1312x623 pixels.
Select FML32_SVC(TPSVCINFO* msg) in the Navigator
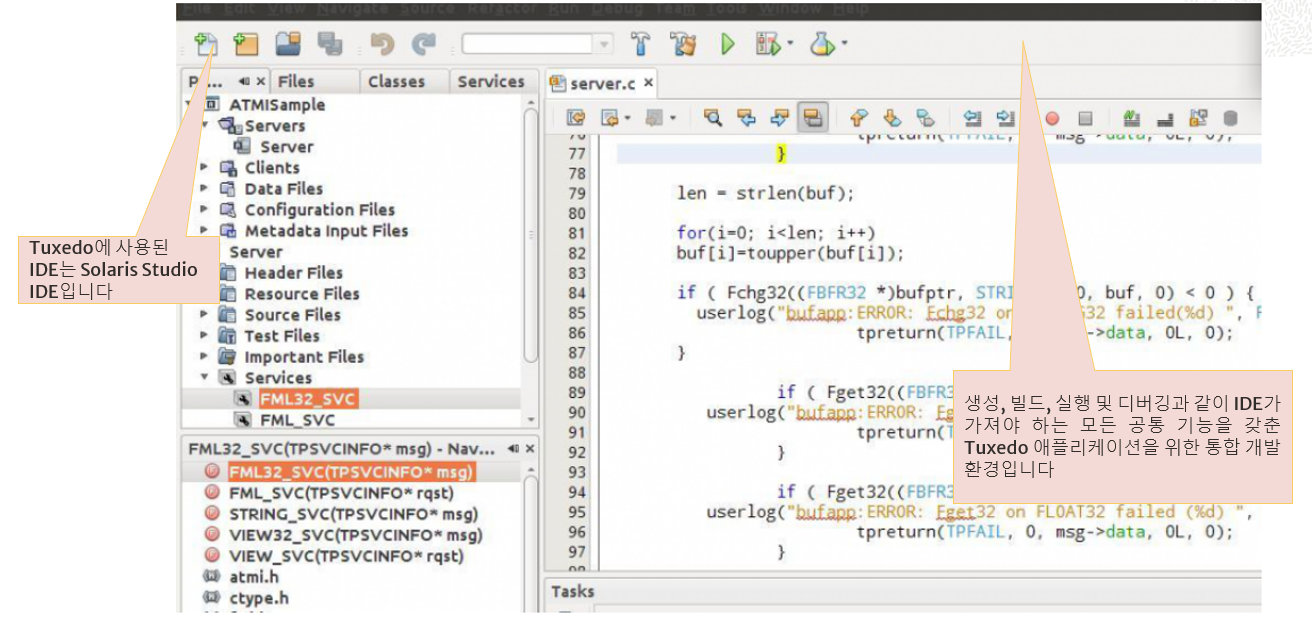tap(350, 471)
